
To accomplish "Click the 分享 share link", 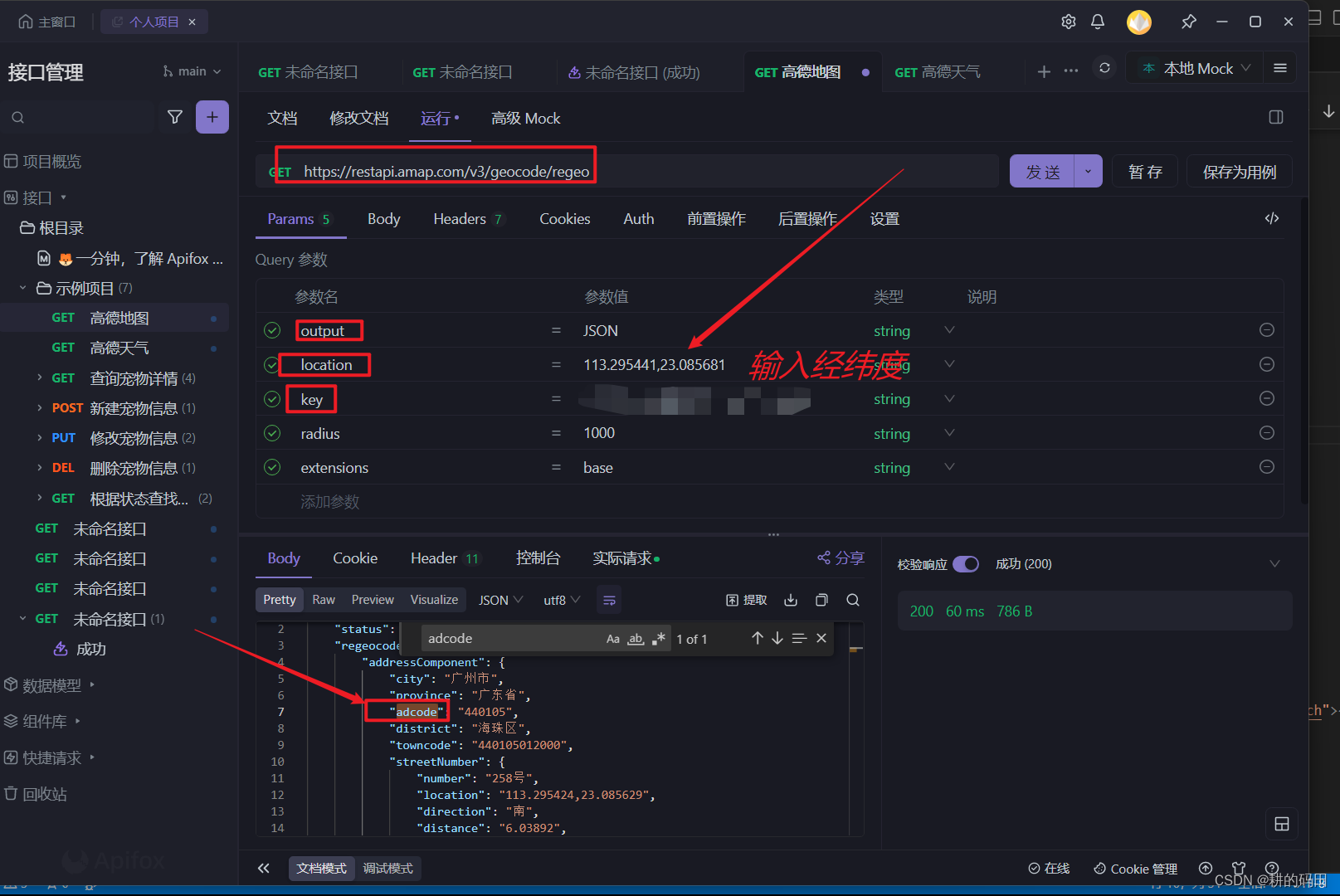I will coord(841,558).
